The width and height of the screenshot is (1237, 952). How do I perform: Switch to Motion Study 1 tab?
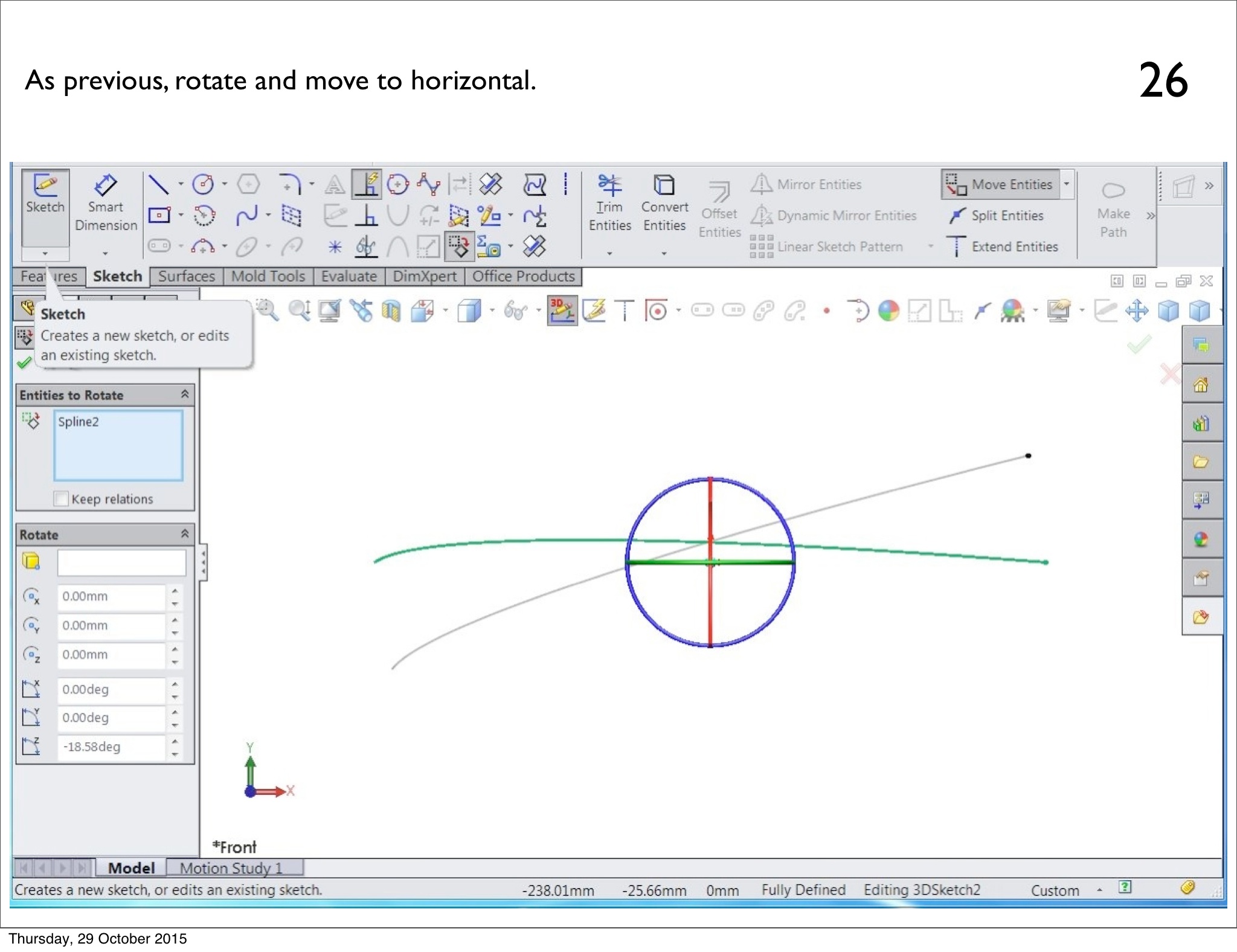[232, 868]
